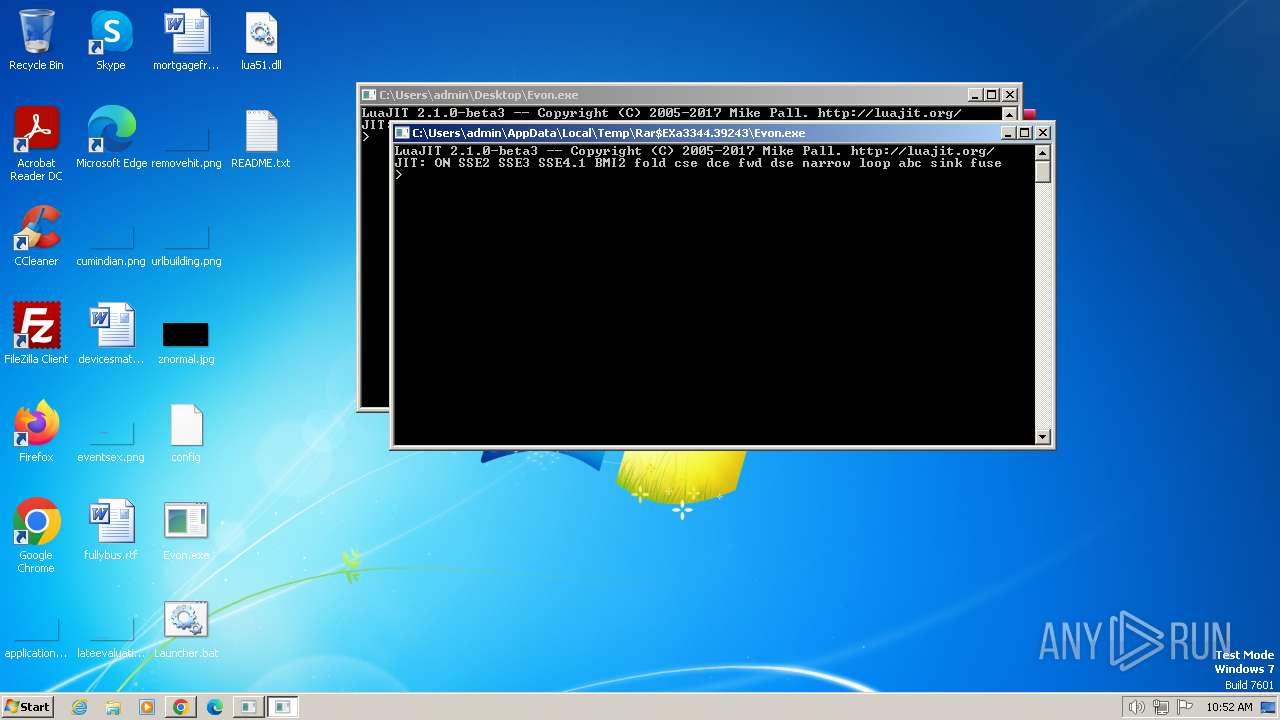Screen dimensions: 1280x720
Task: Open Edge from the taskbar
Action: pyautogui.click(x=214, y=707)
